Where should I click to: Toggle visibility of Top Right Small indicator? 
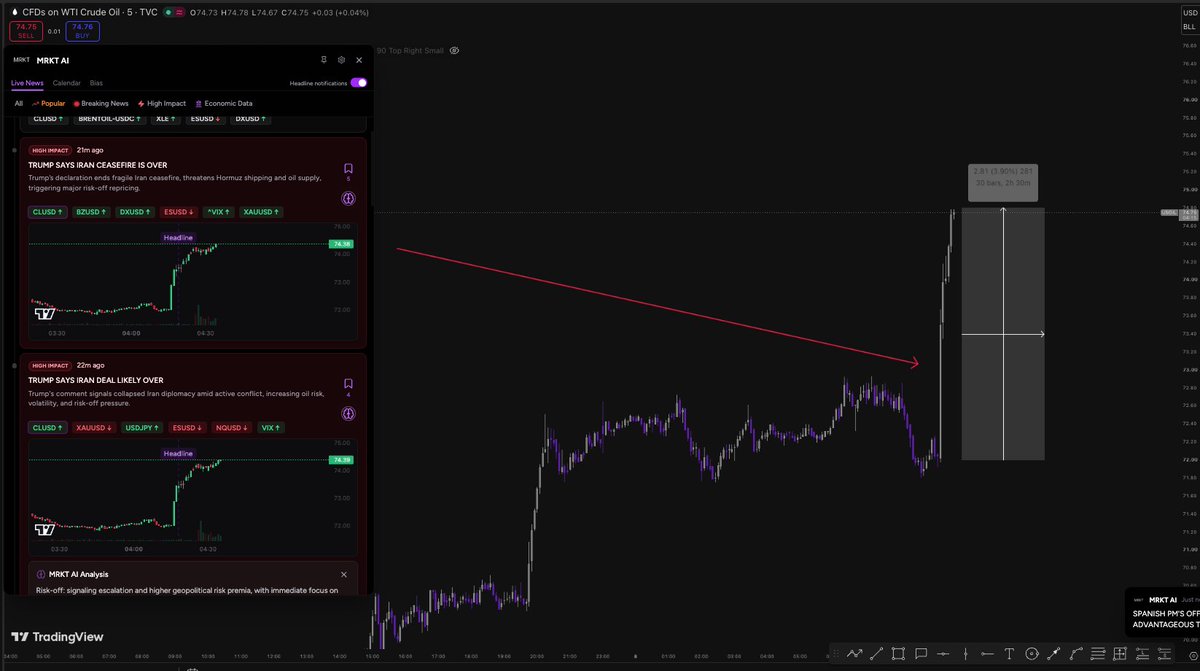tap(454, 50)
